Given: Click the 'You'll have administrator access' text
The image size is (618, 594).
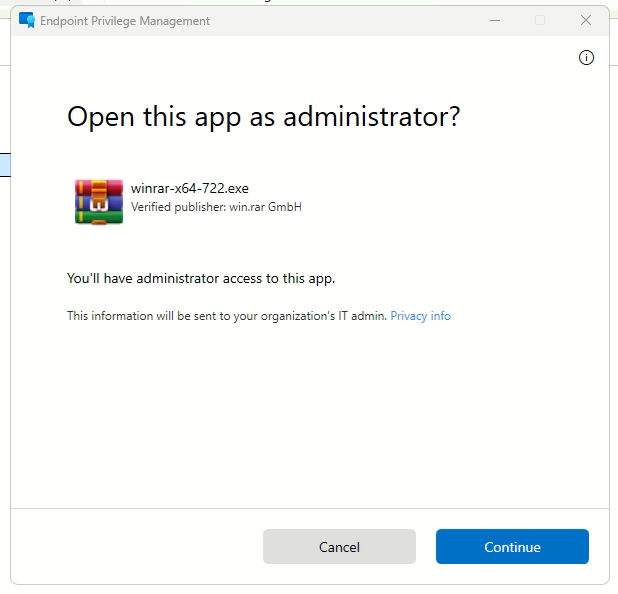Looking at the screenshot, I should [201, 279].
